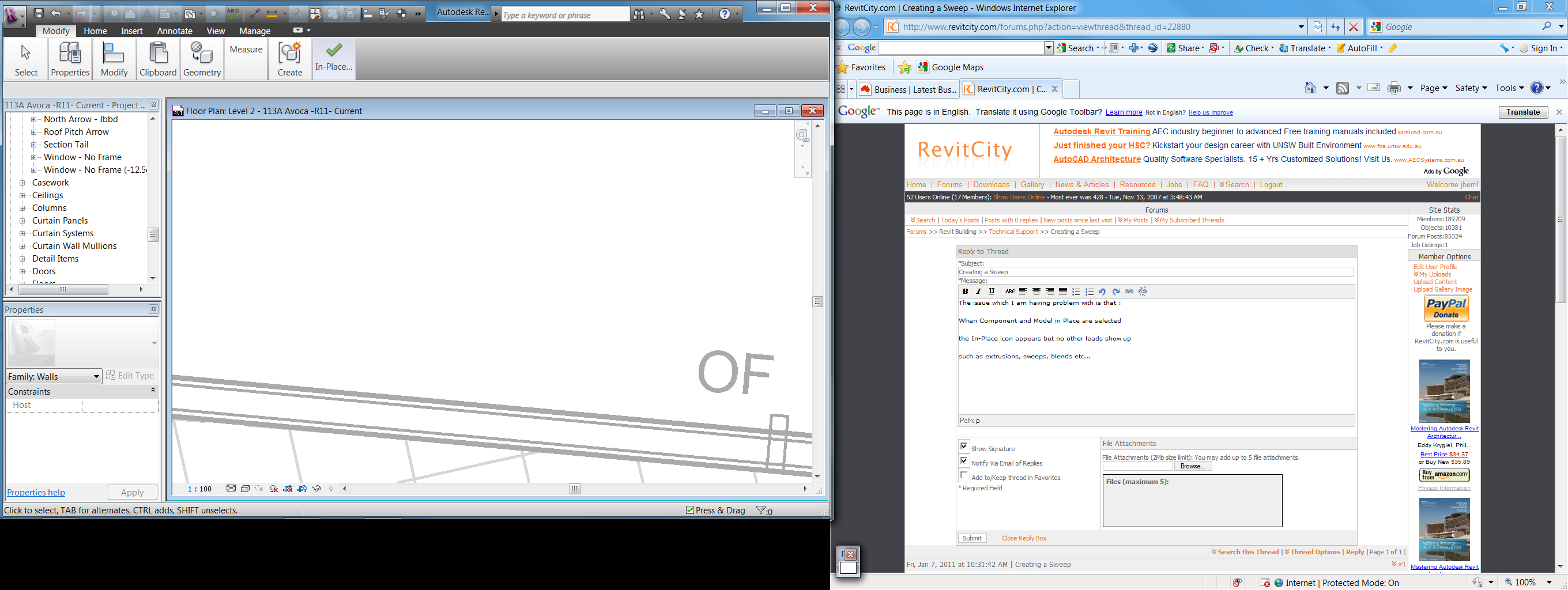
Task: Click the Select arrow tool in ribbon
Action: 26,59
